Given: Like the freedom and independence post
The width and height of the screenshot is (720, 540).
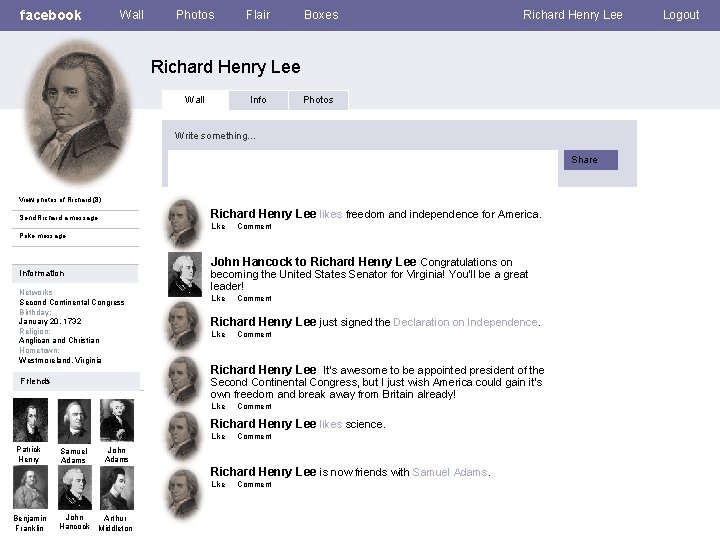Looking at the screenshot, I should pyautogui.click(x=218, y=226).
